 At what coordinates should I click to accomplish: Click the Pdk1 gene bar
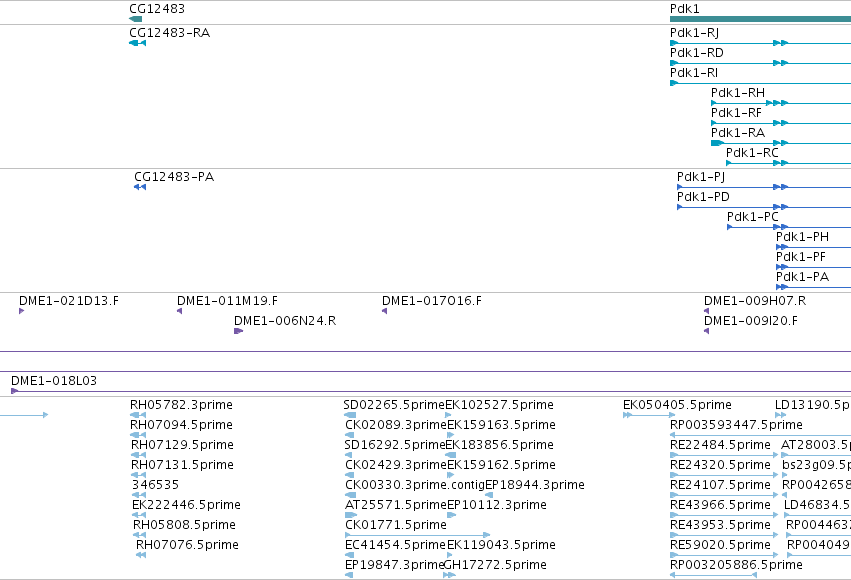(x=760, y=19)
